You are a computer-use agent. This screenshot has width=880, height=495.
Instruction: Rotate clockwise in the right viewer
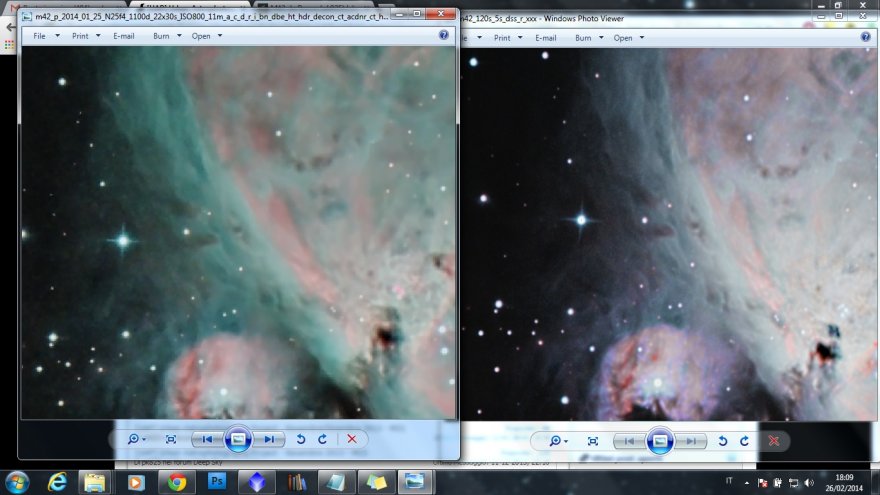pos(745,441)
